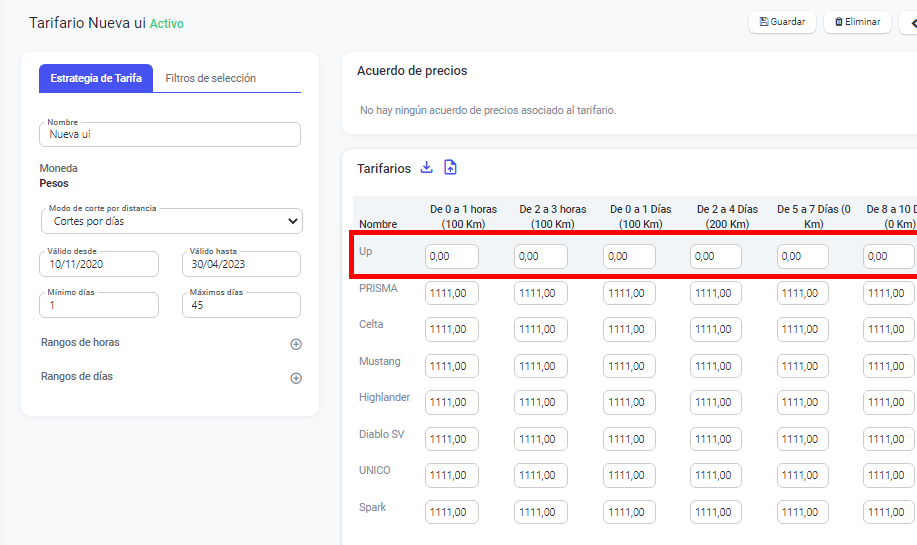Click the download Tarifarios icon

point(427,168)
